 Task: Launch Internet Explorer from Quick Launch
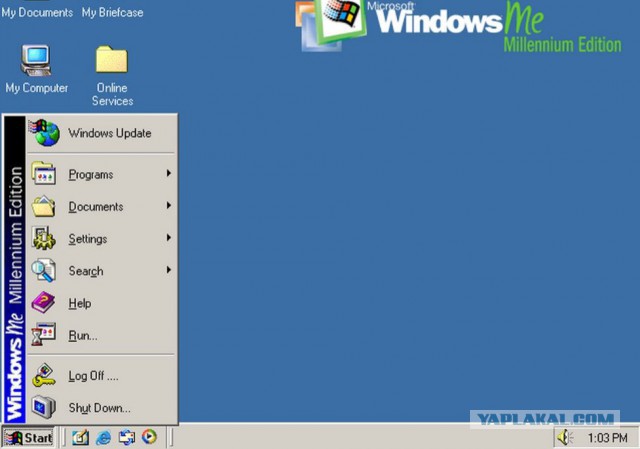(103, 437)
